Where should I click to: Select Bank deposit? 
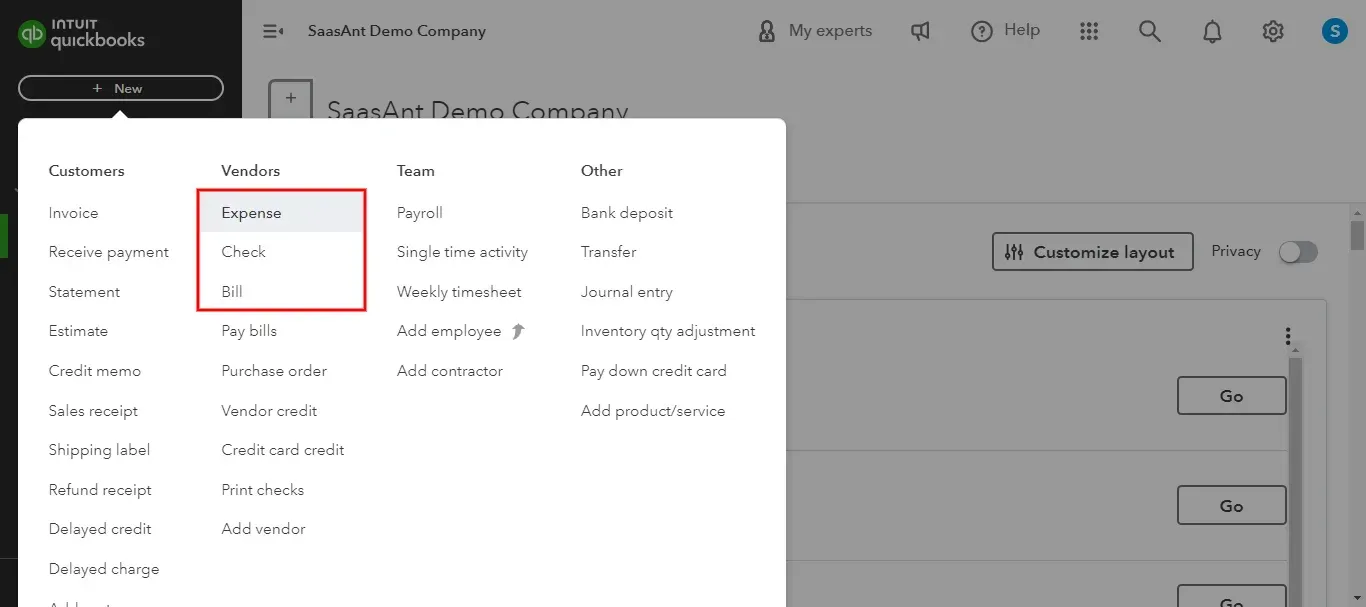[x=627, y=213]
